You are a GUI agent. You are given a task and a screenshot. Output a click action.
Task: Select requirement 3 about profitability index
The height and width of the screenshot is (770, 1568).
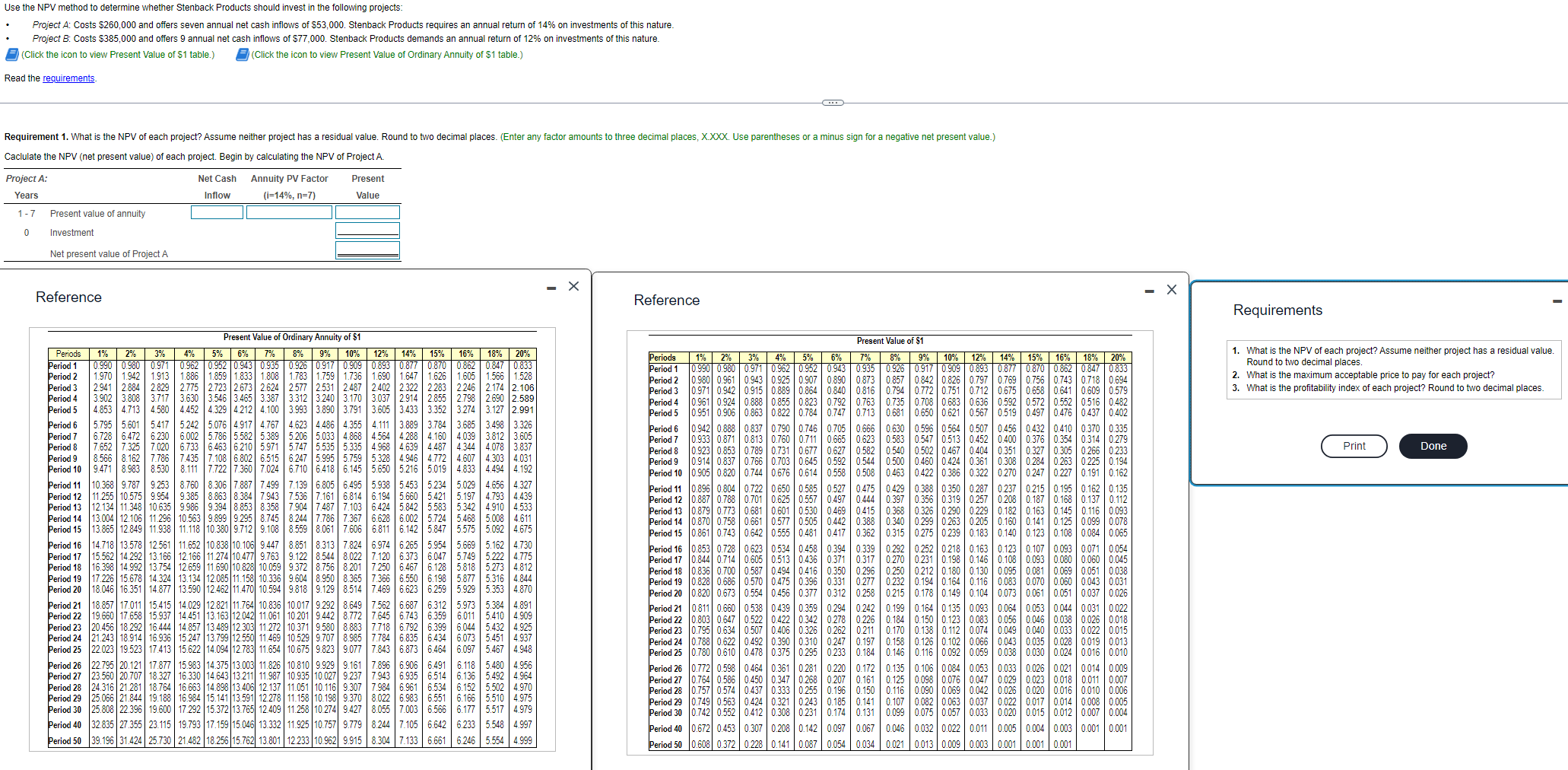coord(1395,388)
